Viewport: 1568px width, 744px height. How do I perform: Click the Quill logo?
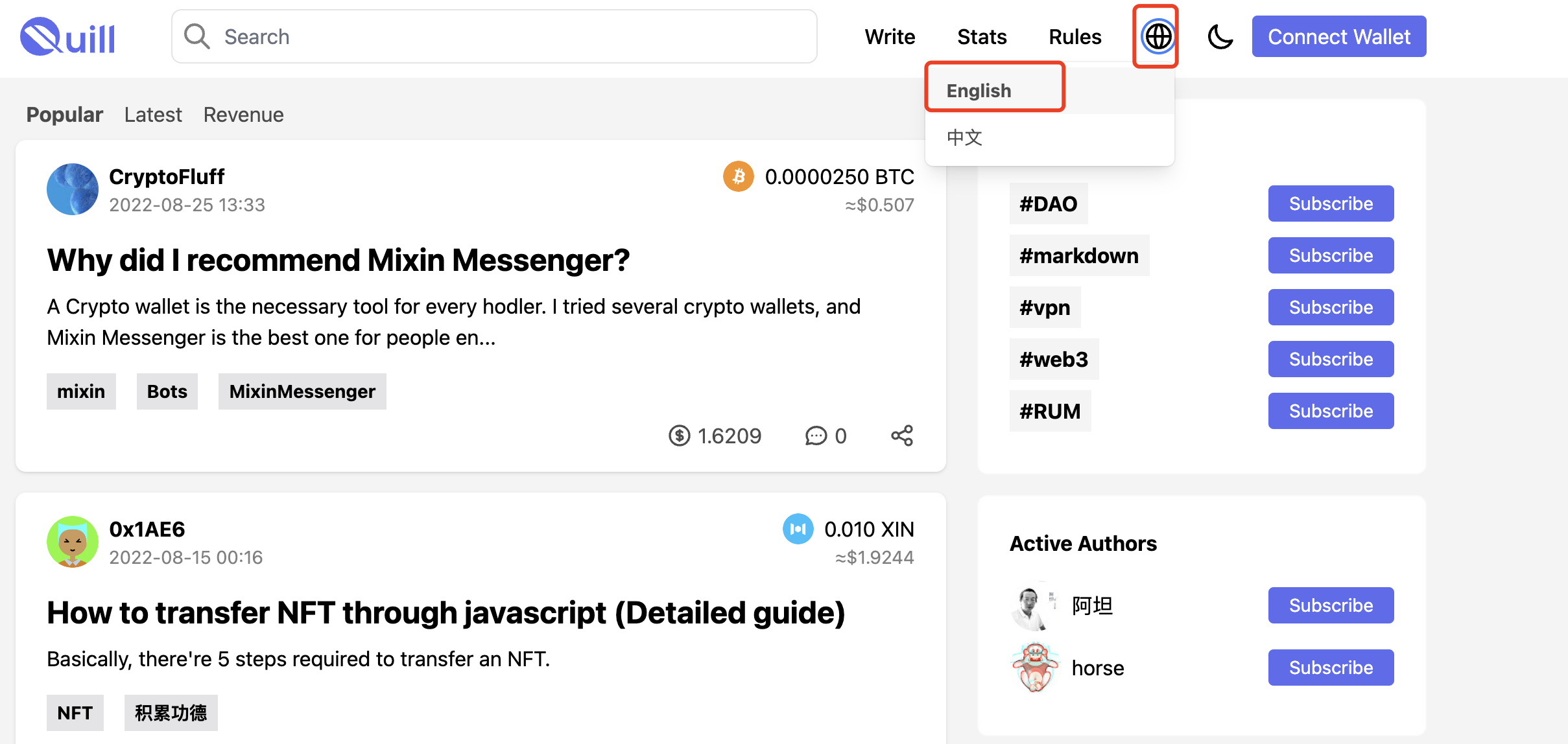68,37
